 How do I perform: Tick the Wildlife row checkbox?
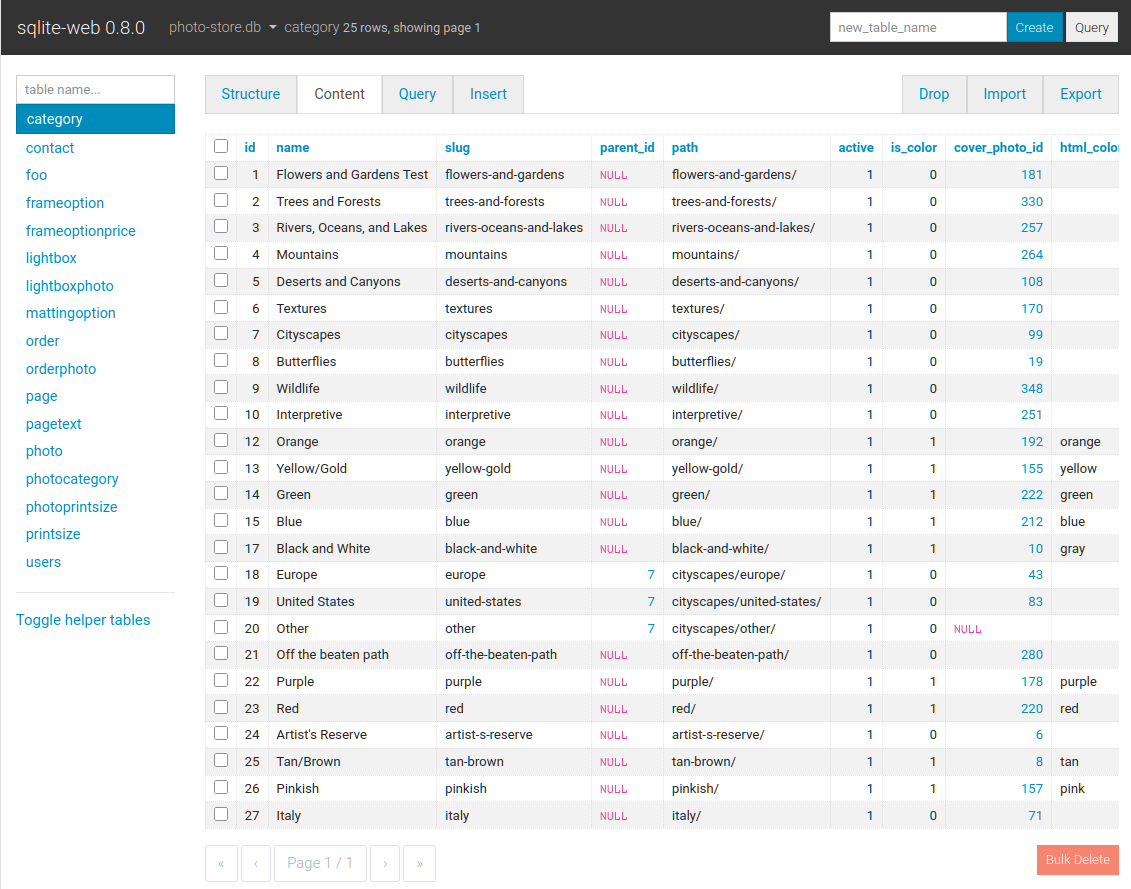point(221,387)
